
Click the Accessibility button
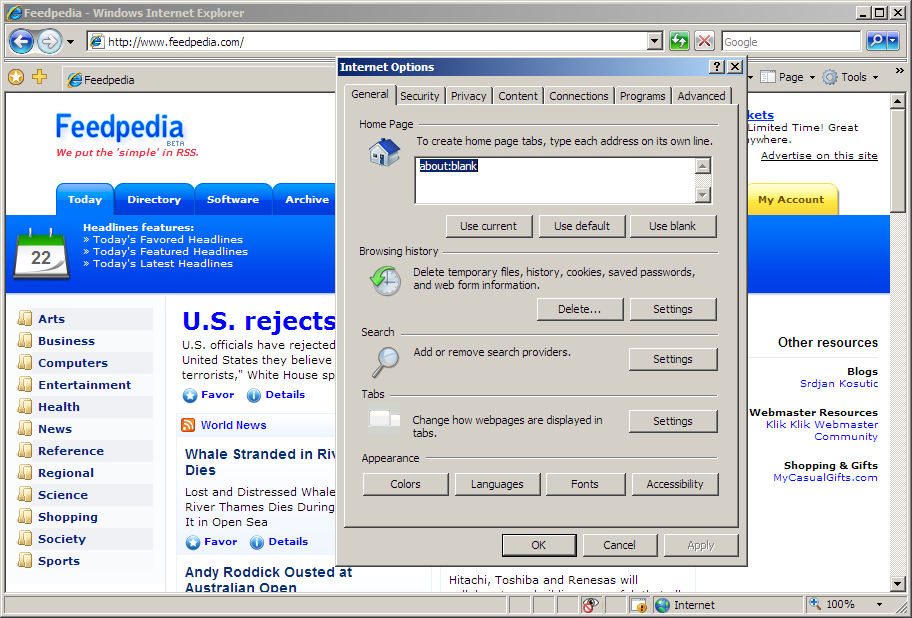pos(675,484)
